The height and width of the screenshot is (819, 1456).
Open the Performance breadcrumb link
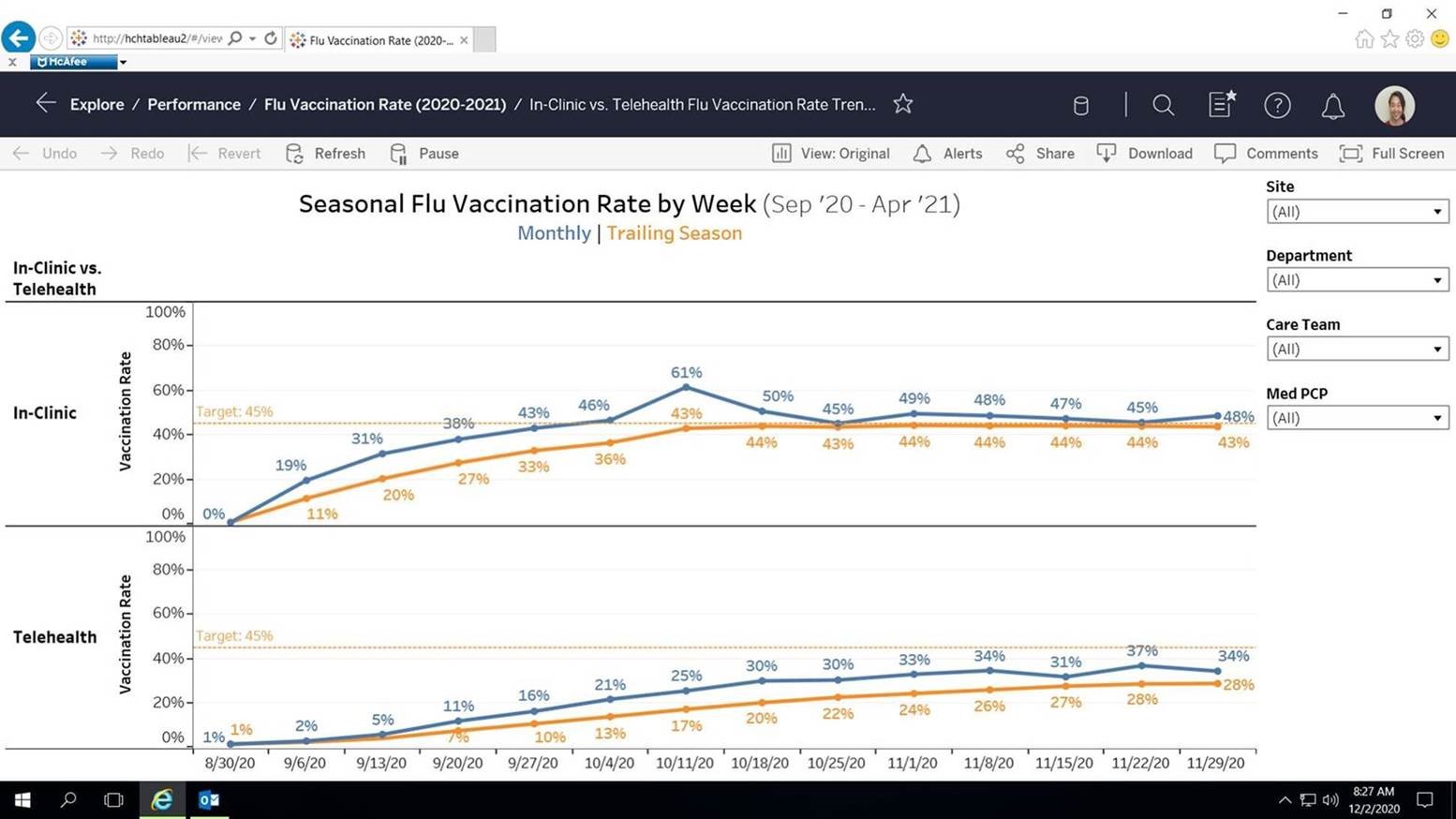194,104
